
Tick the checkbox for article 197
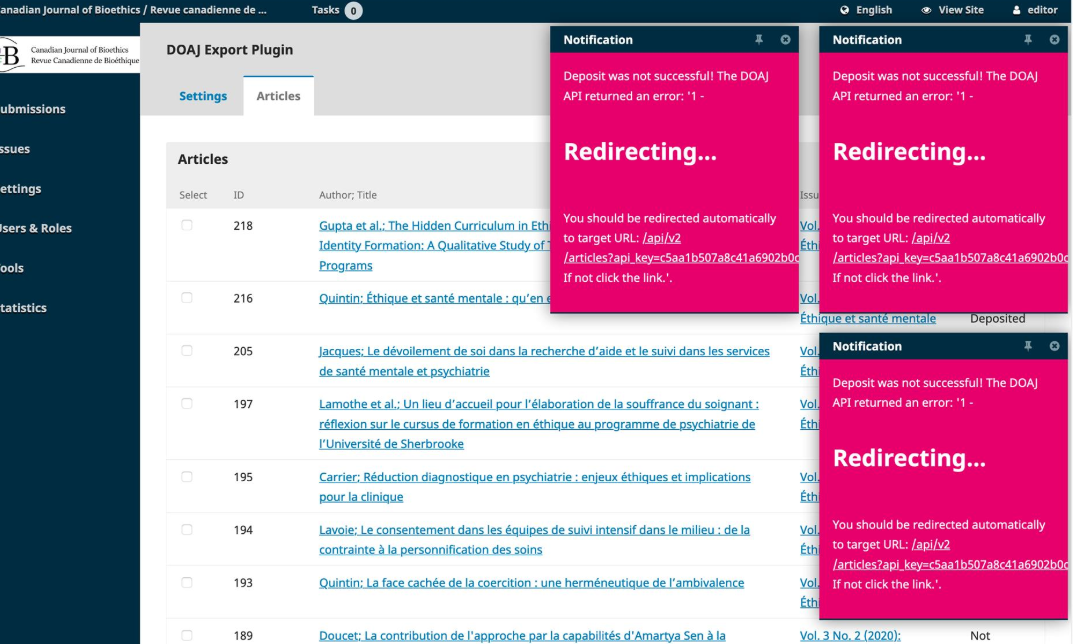point(187,404)
